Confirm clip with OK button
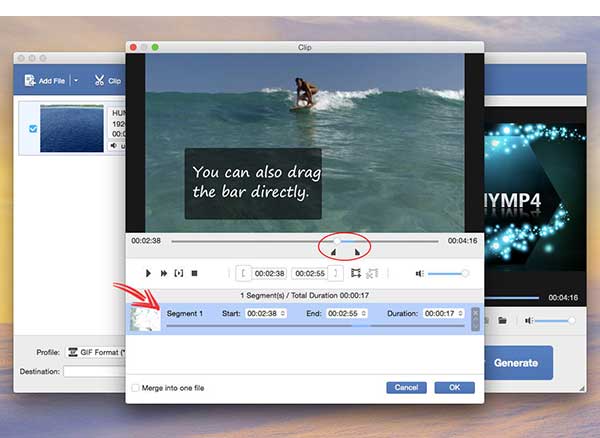The image size is (600, 438). click(x=455, y=388)
